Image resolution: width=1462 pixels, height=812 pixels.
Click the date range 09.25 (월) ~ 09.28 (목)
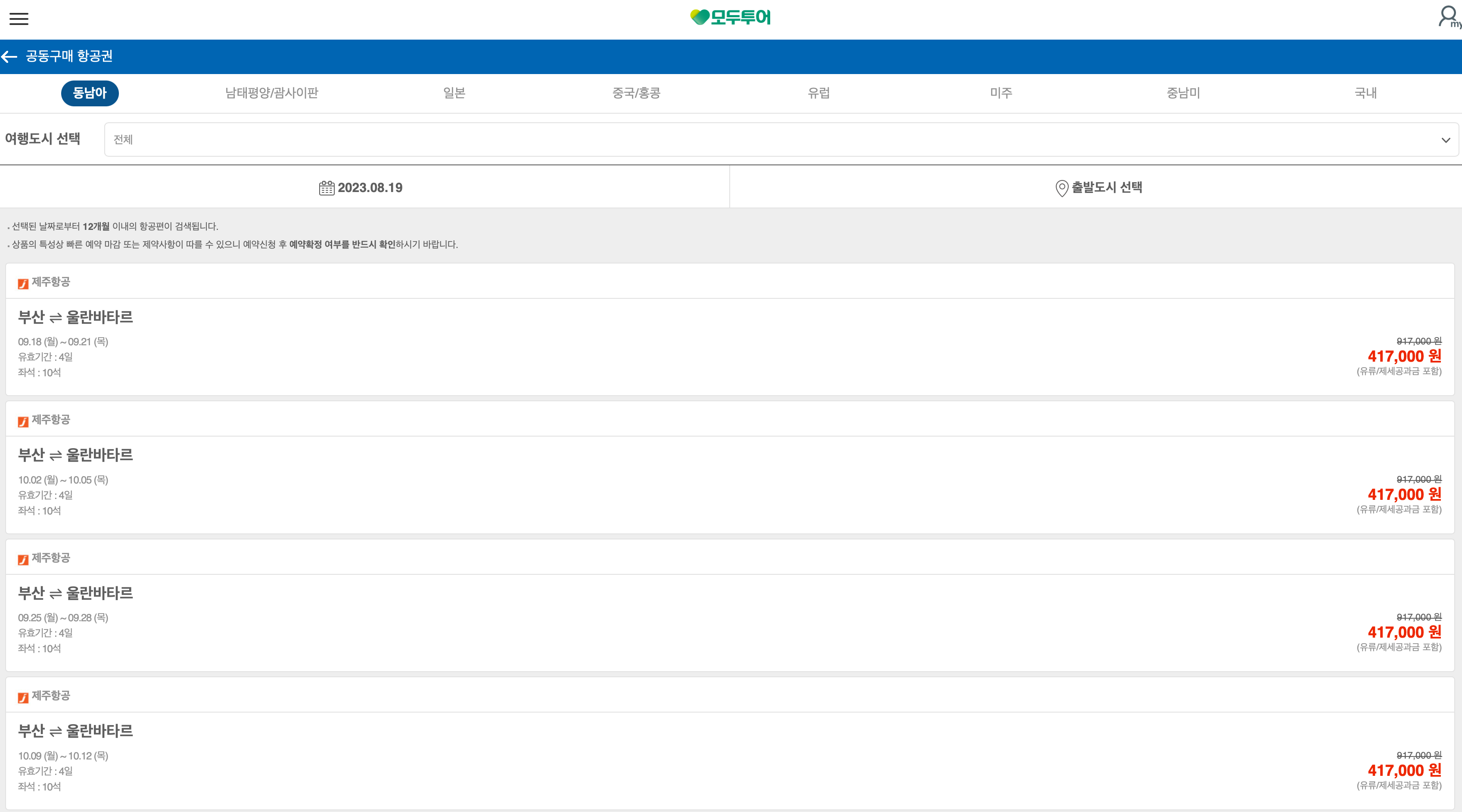click(x=63, y=617)
